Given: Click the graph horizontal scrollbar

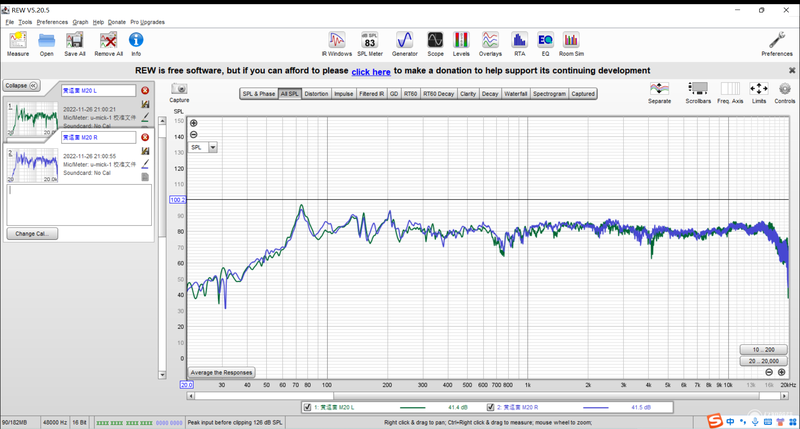Looking at the screenshot, I should click(x=546, y=396).
